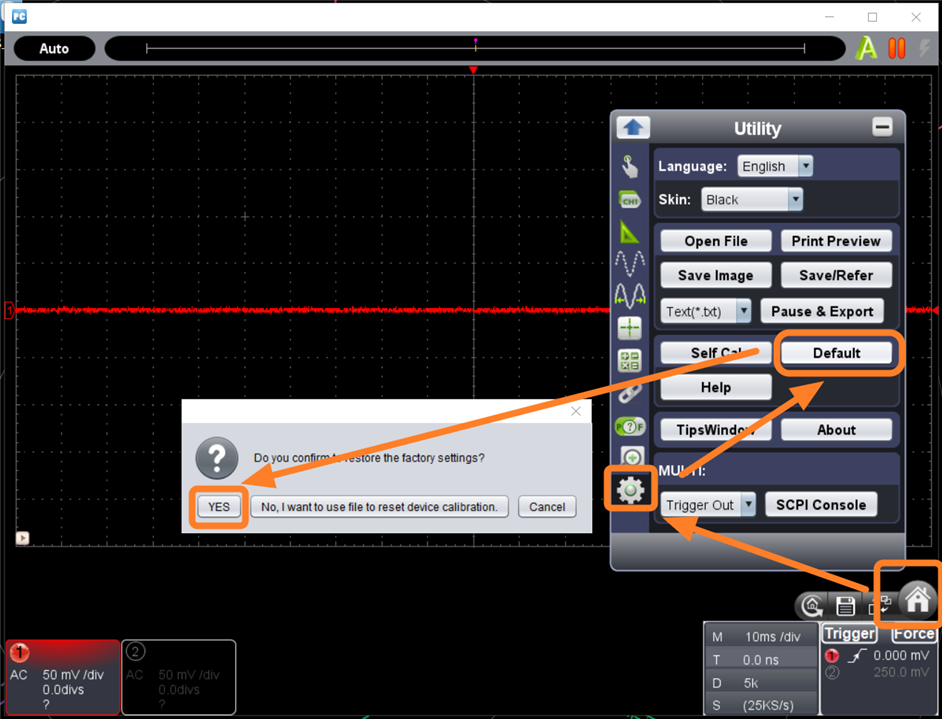Open the Skin dropdown
Viewport: 942px width, 719px height.
(752, 199)
